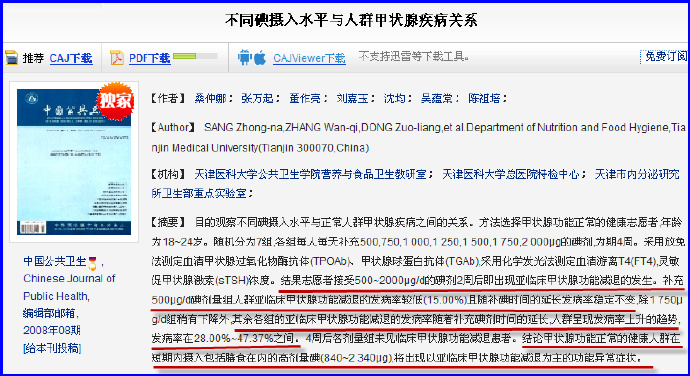Screen dimensions: 690x376
Task: Open author 吴蕴棠's page
Action: pos(437,98)
